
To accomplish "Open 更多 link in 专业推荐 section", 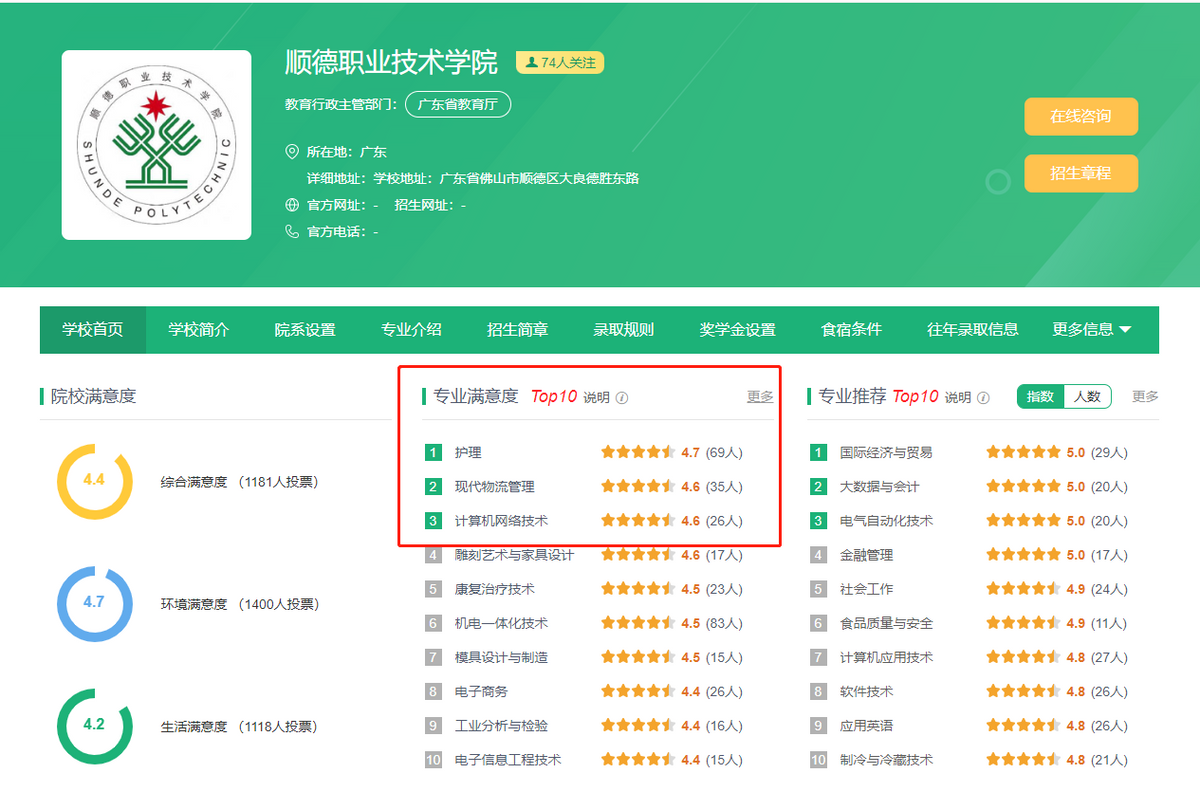I will (x=1145, y=397).
